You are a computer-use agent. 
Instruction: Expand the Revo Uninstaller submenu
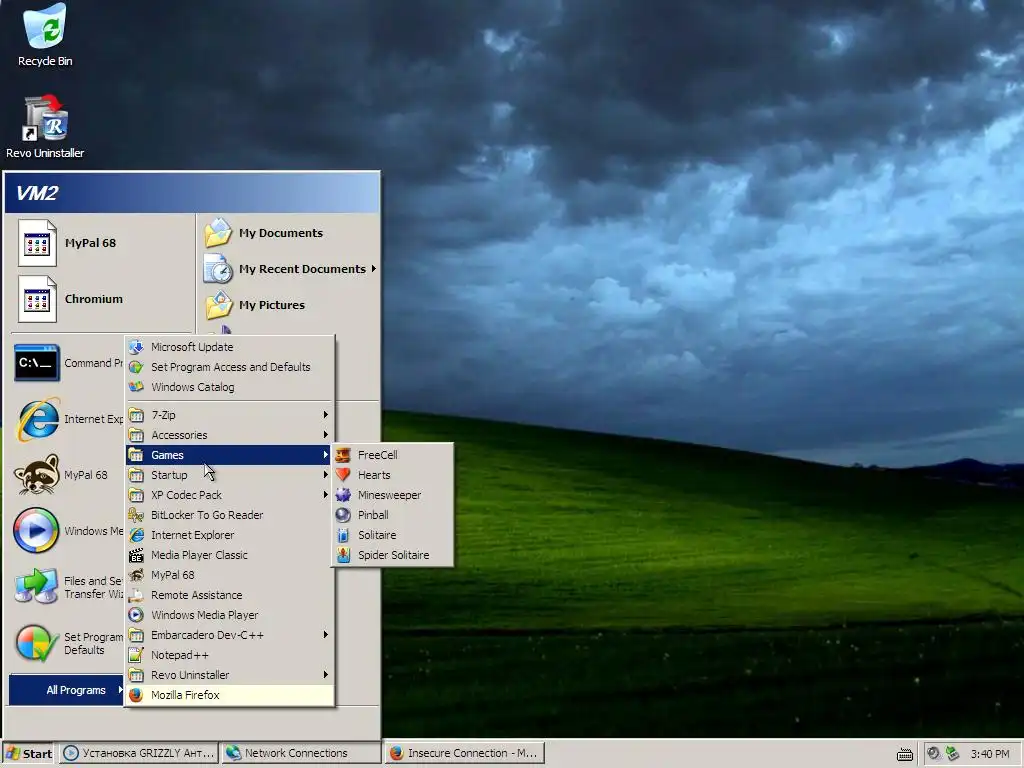pos(230,675)
